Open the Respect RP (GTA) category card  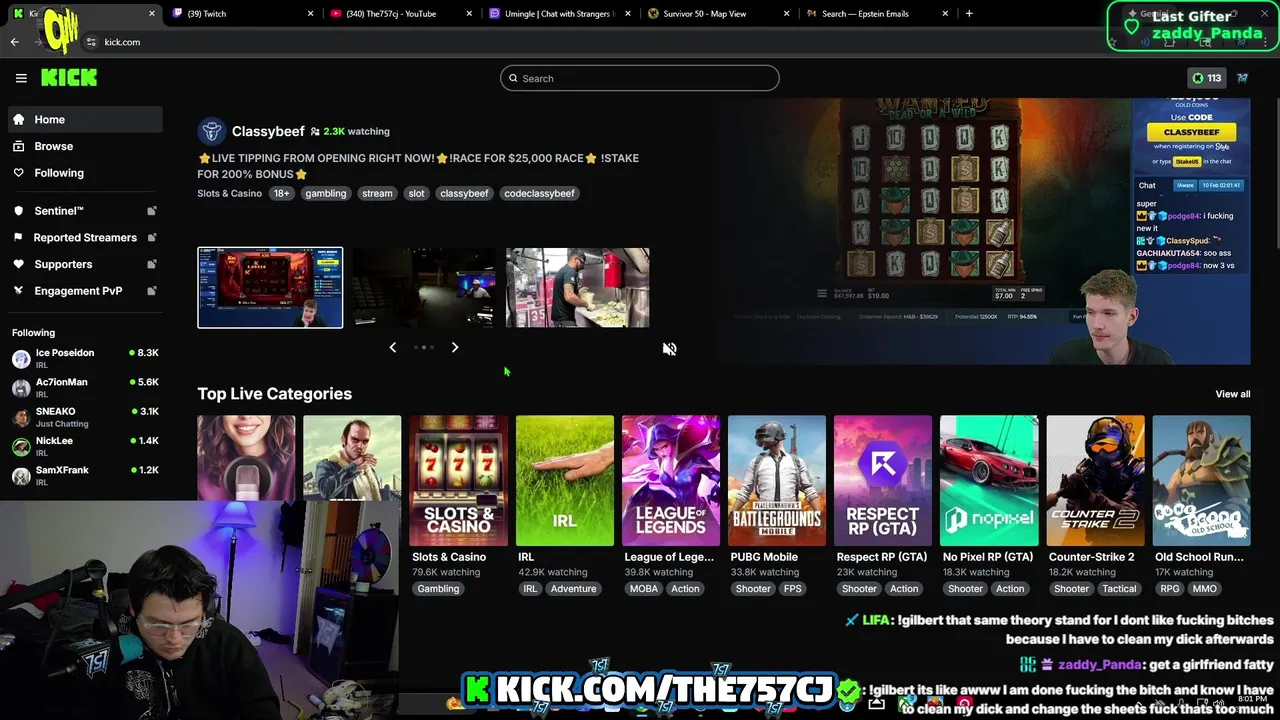coord(883,481)
